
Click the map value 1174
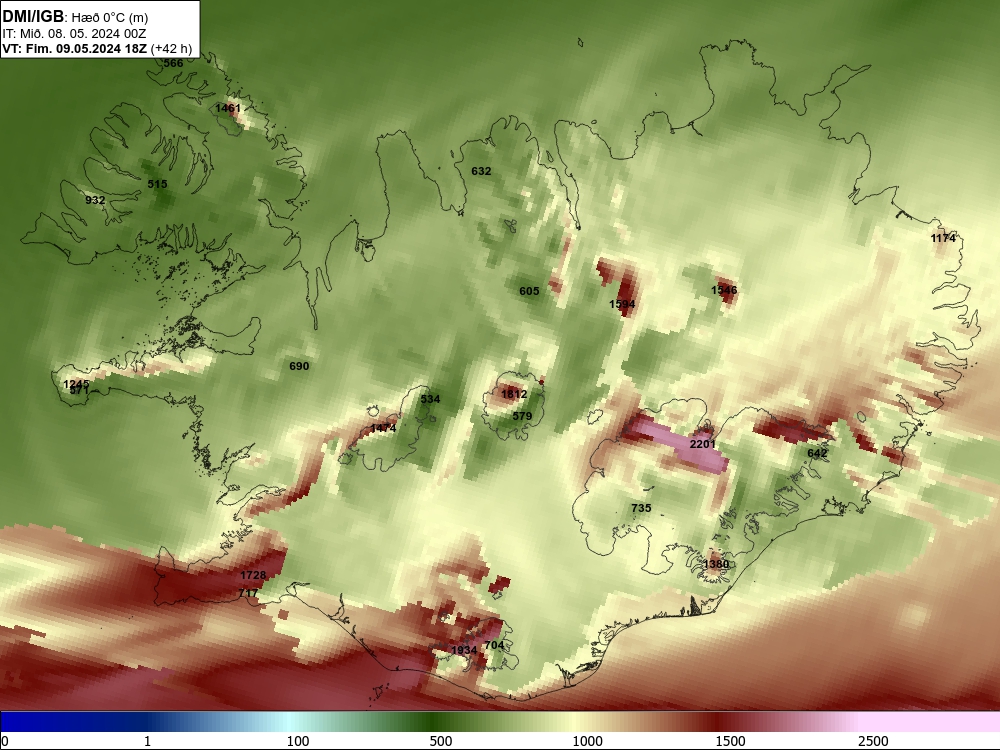point(943,239)
